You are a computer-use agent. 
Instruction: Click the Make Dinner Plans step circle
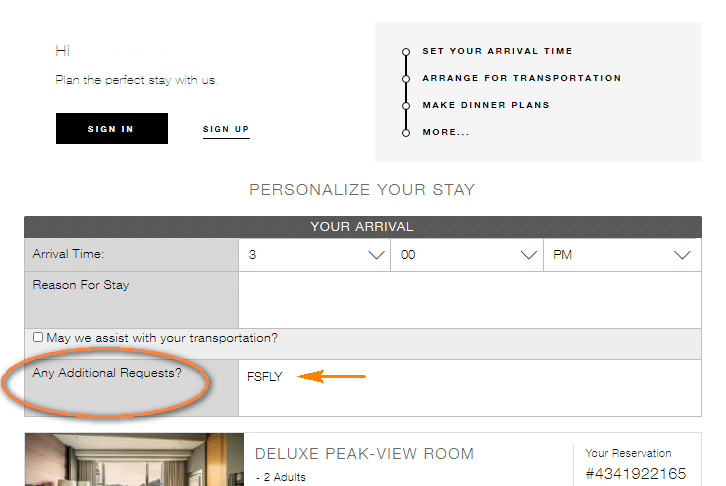pos(406,106)
